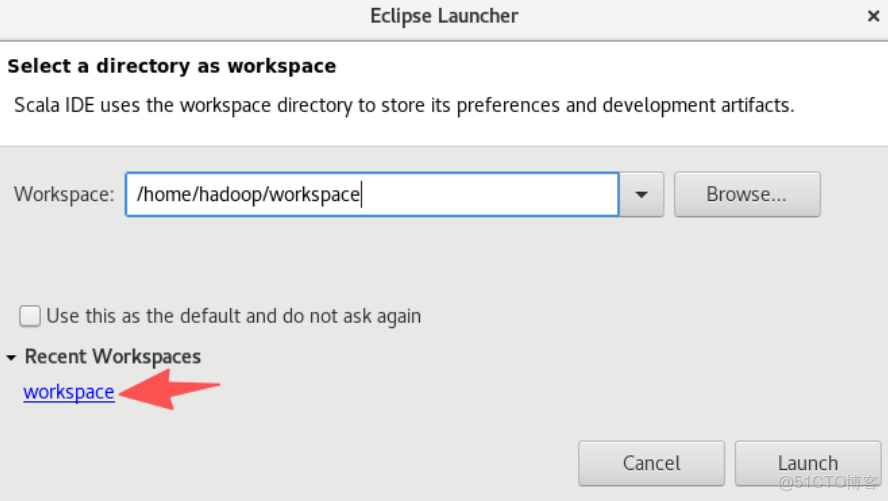This screenshot has height=501, width=888.
Task: Open the recent 'workspace' link
Action: pyautogui.click(x=68, y=392)
